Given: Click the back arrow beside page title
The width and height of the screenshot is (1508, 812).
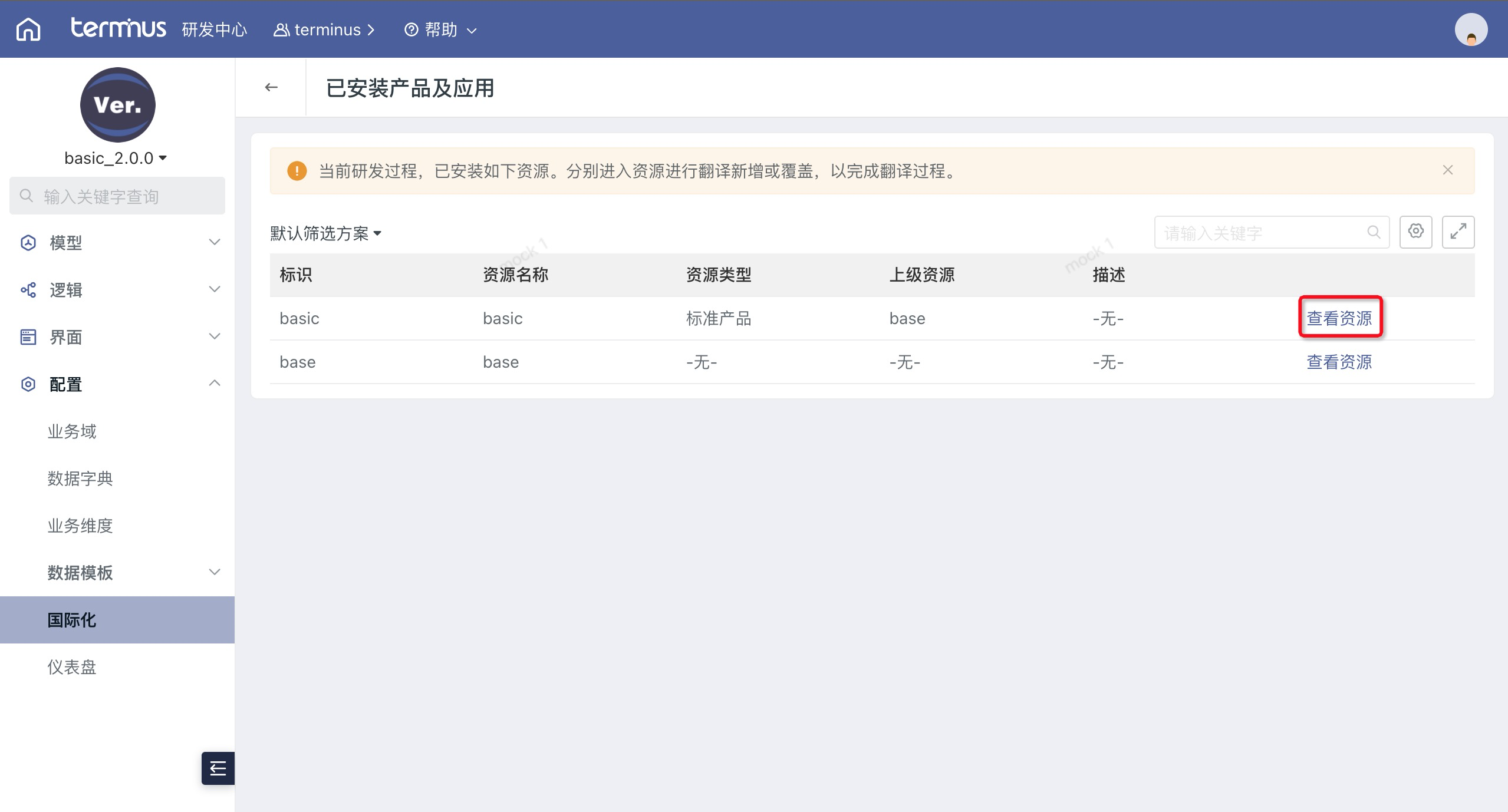Looking at the screenshot, I should [x=271, y=87].
